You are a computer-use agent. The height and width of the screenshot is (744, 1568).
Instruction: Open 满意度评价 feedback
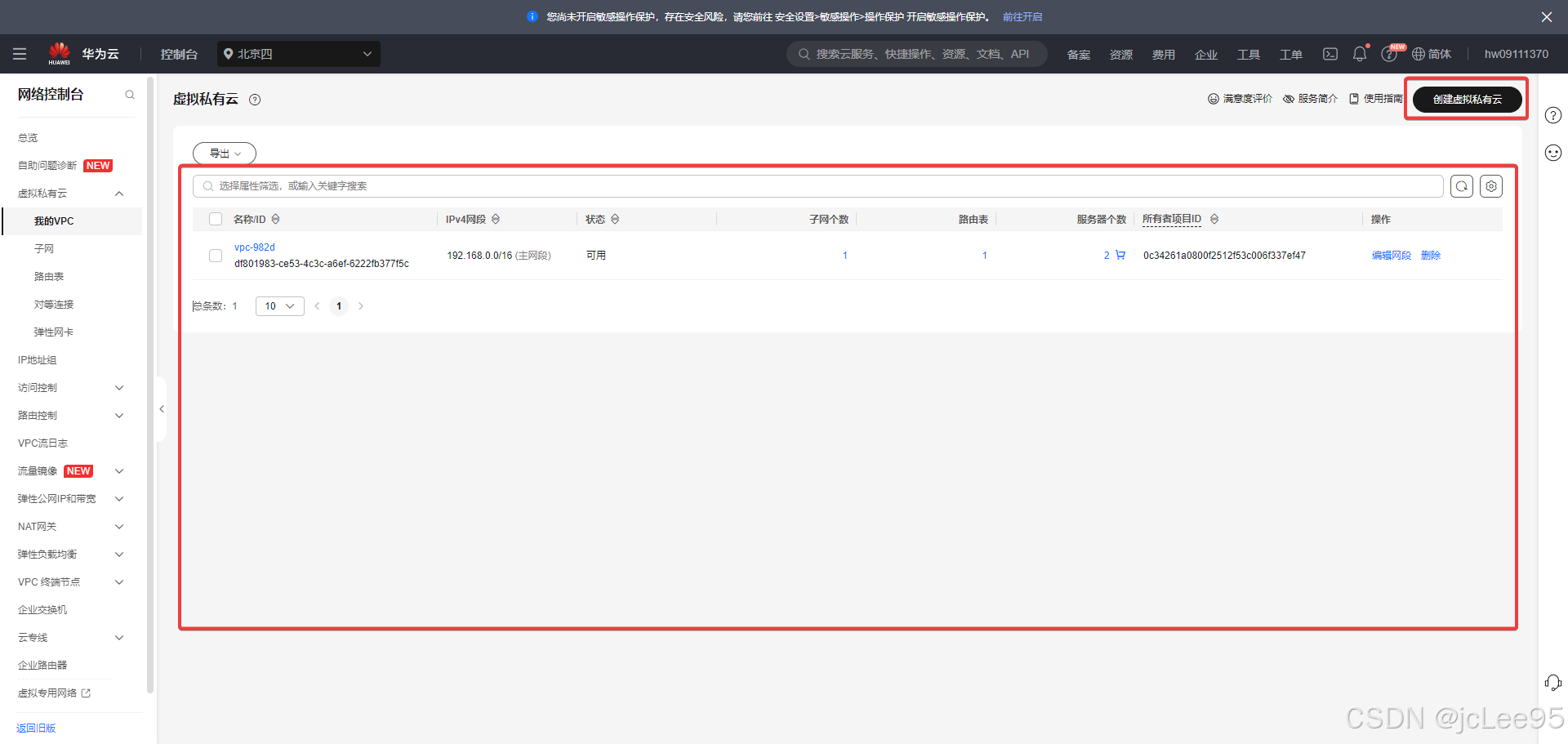1240,99
